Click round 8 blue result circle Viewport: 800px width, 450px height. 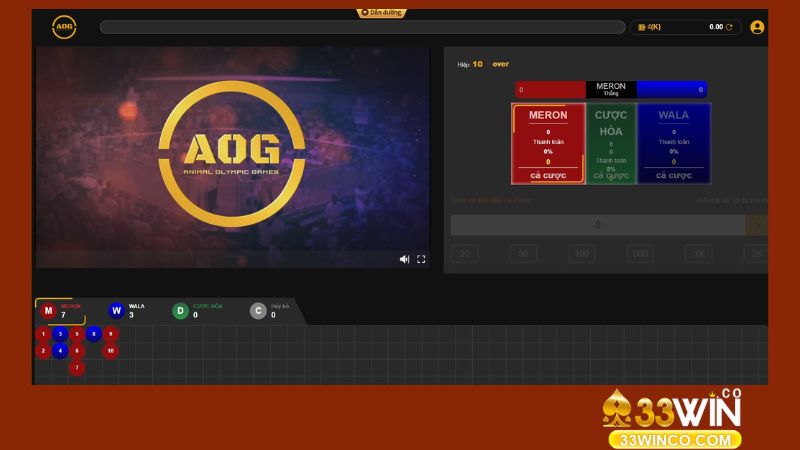tap(94, 334)
